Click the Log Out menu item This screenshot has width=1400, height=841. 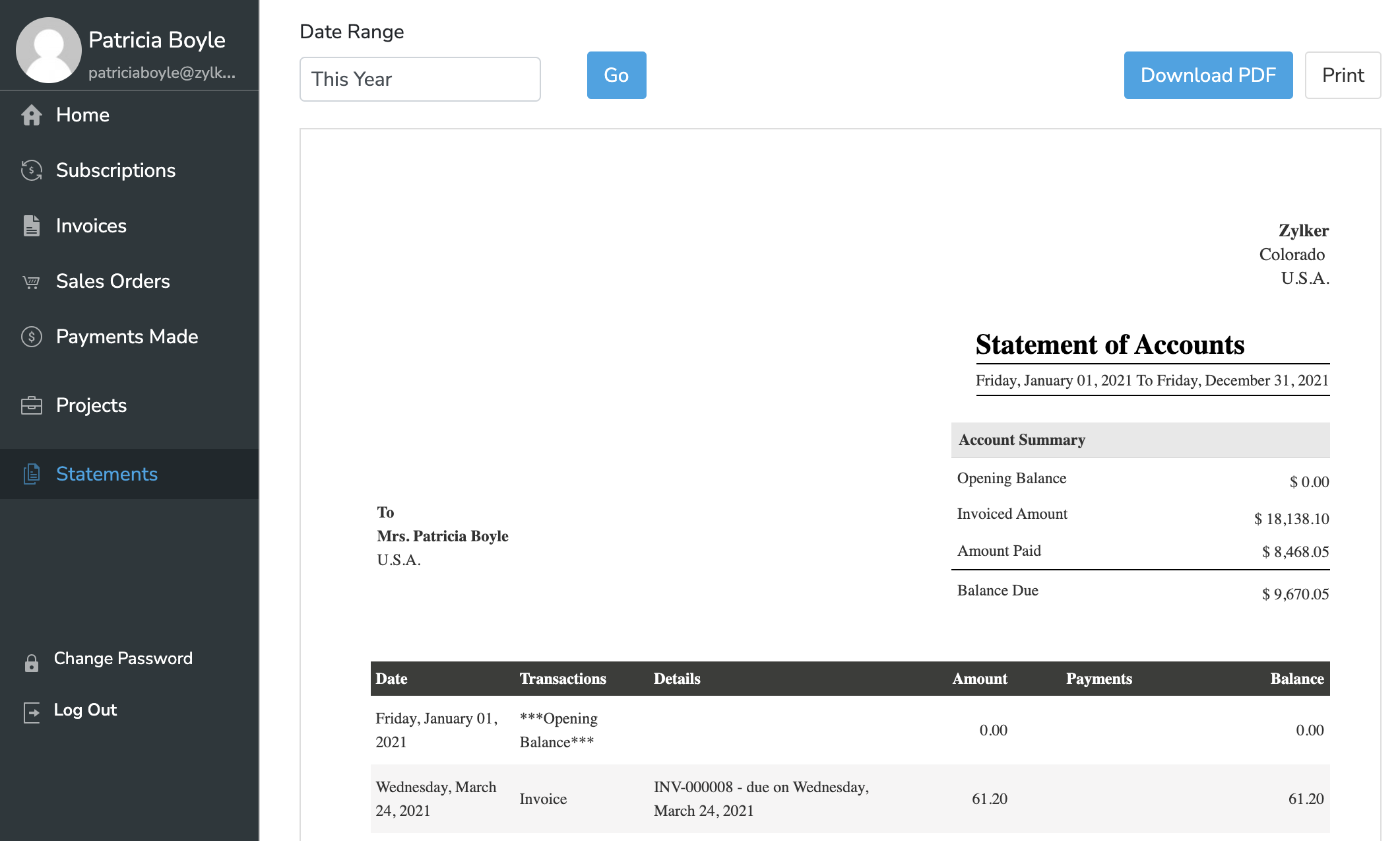point(85,710)
